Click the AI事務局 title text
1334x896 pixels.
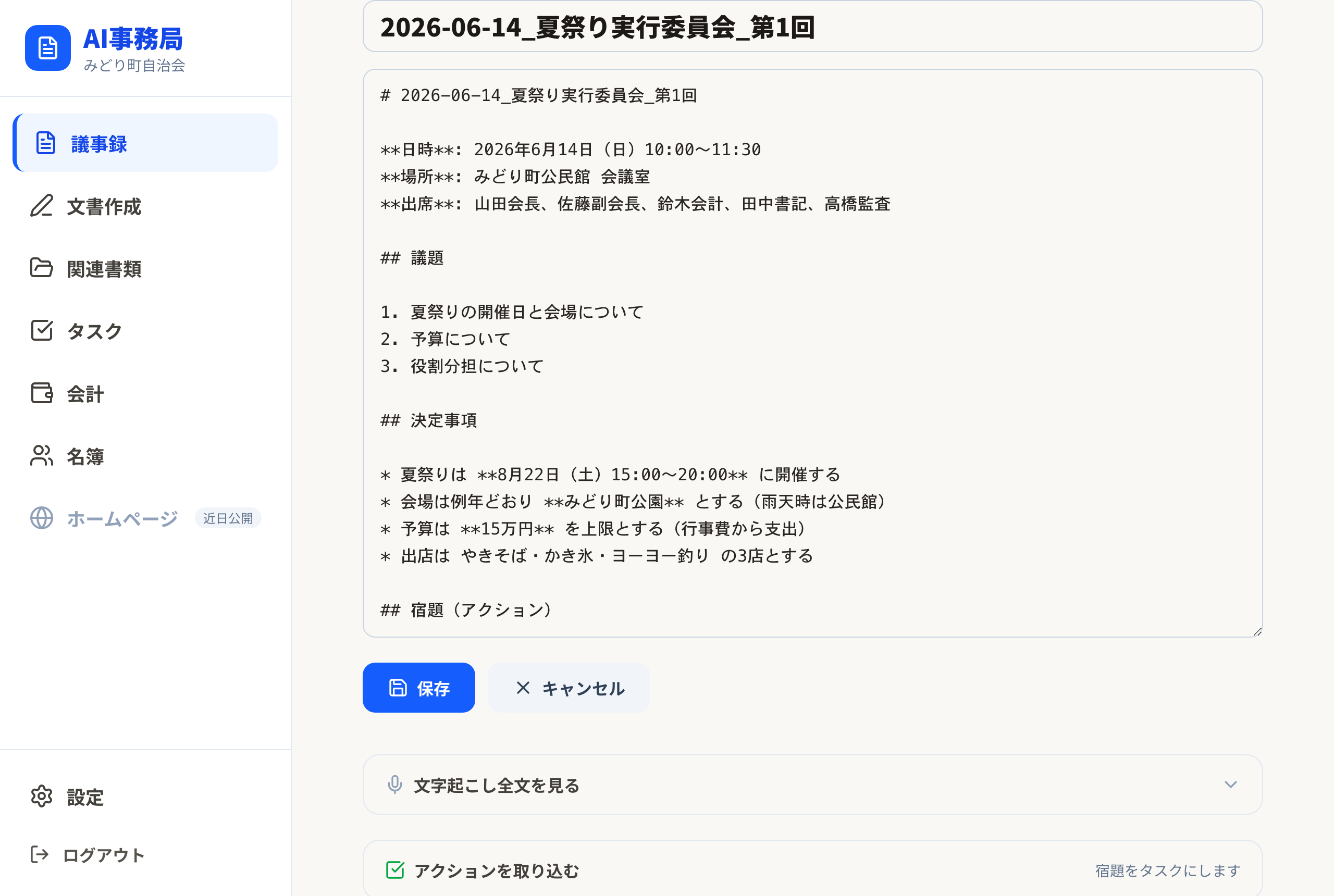pyautogui.click(x=132, y=39)
